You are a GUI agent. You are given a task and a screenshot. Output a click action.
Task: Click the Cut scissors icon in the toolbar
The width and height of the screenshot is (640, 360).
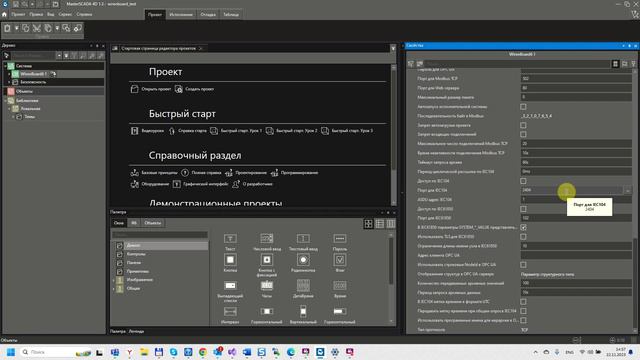click(x=37, y=28)
